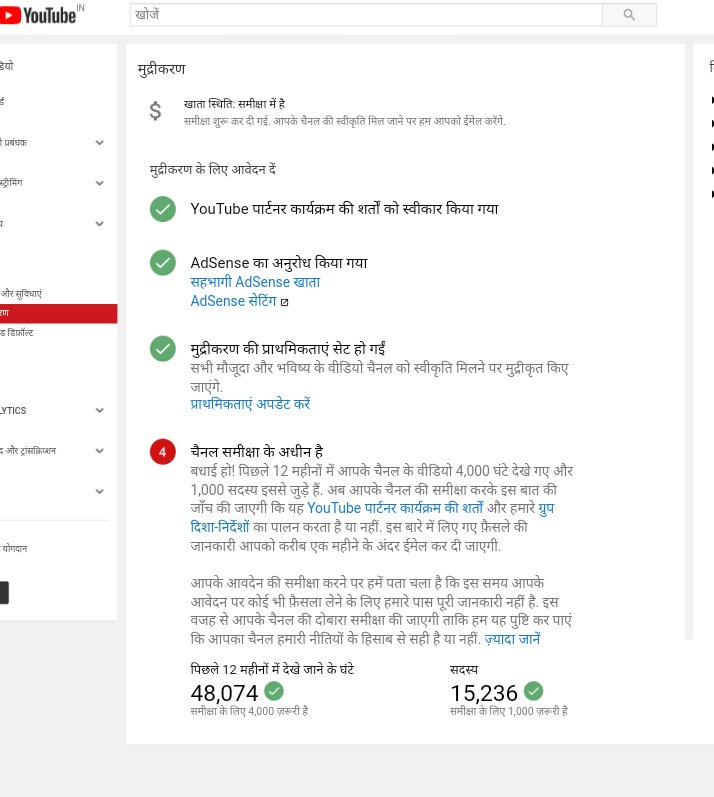This screenshot has height=797, width=714.
Task: Click green checkmark beside AdSense का अनुरोध
Action: (163, 263)
